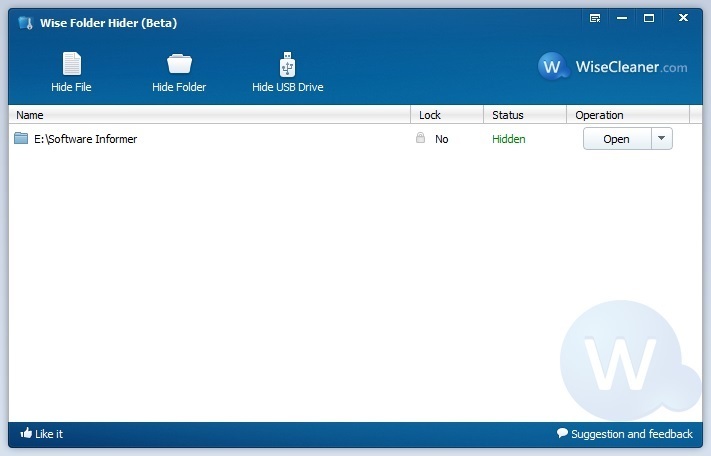Click the speech bubble feedback icon
This screenshot has height=456, width=711.
[x=562, y=433]
